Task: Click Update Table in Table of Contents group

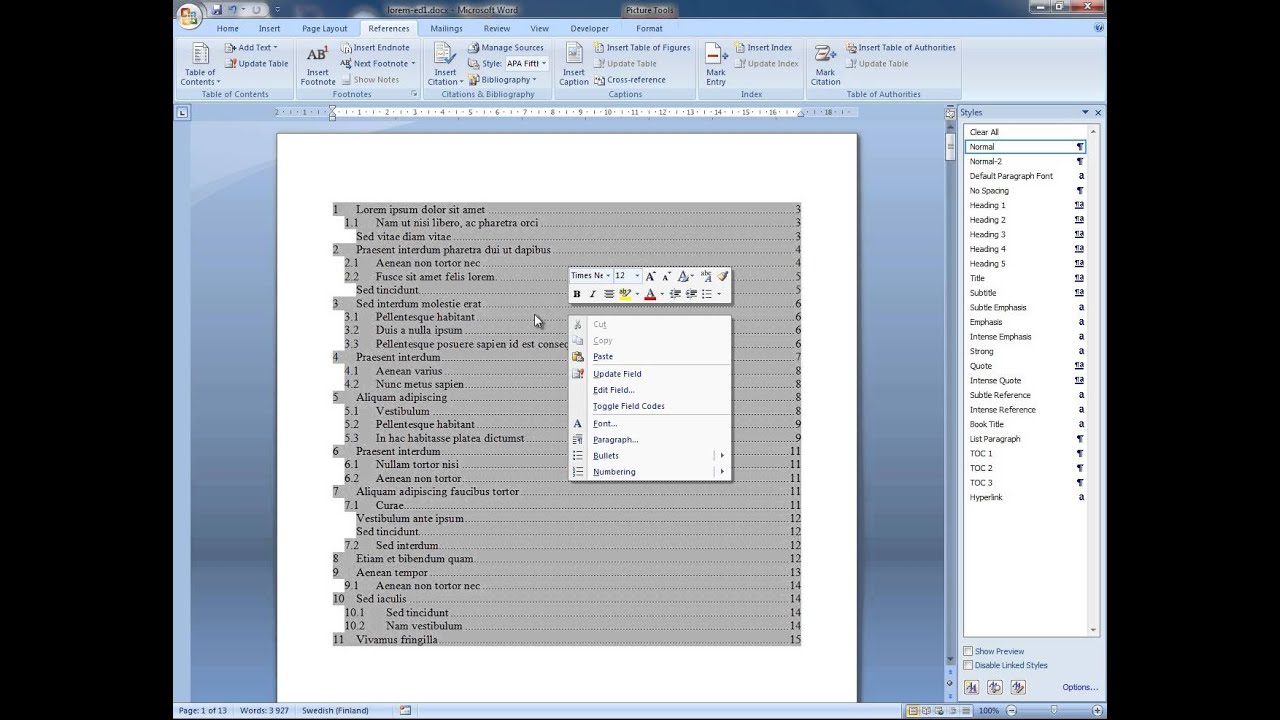Action: point(257,63)
